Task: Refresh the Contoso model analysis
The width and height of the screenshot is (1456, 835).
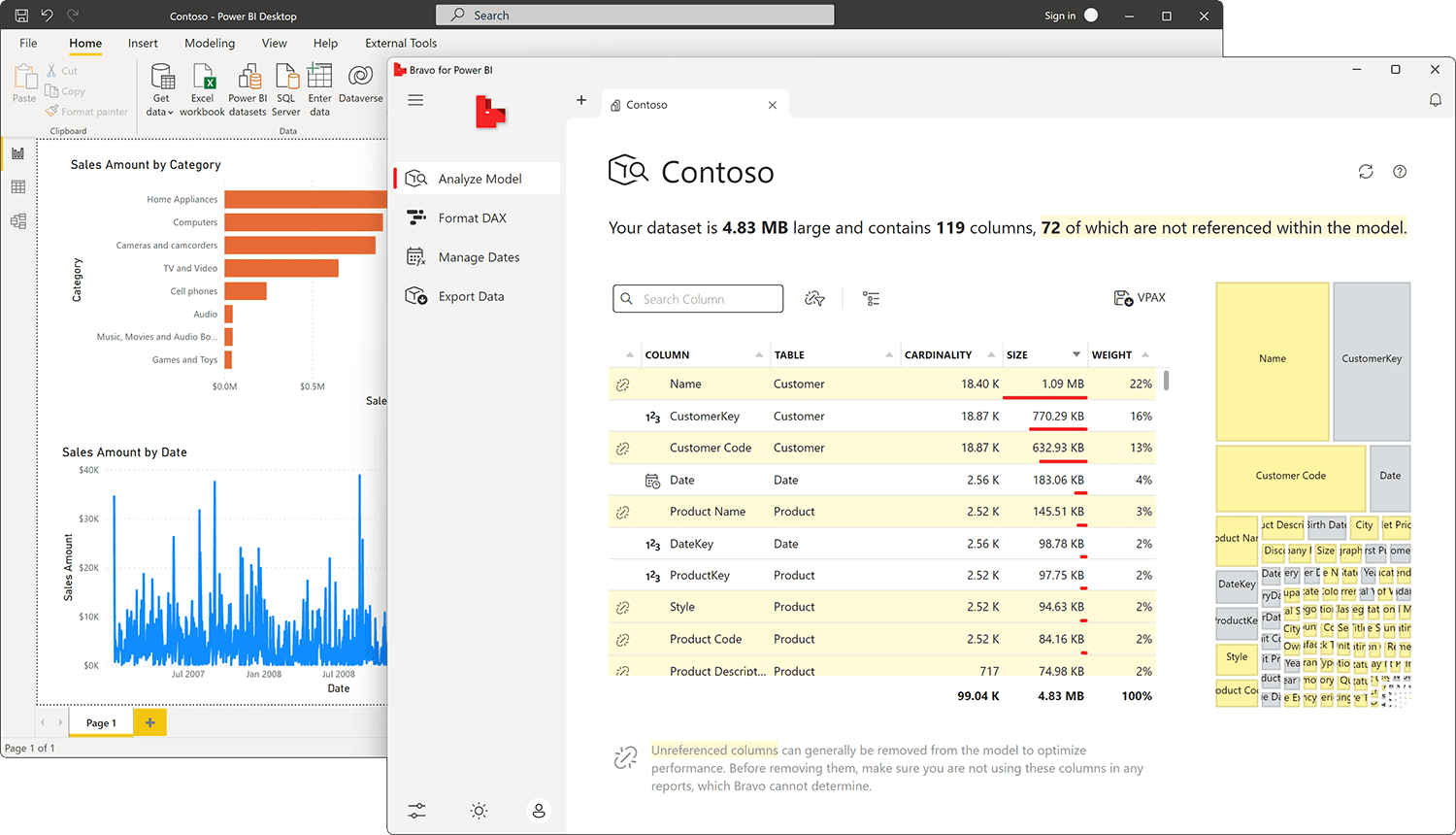Action: [1366, 171]
